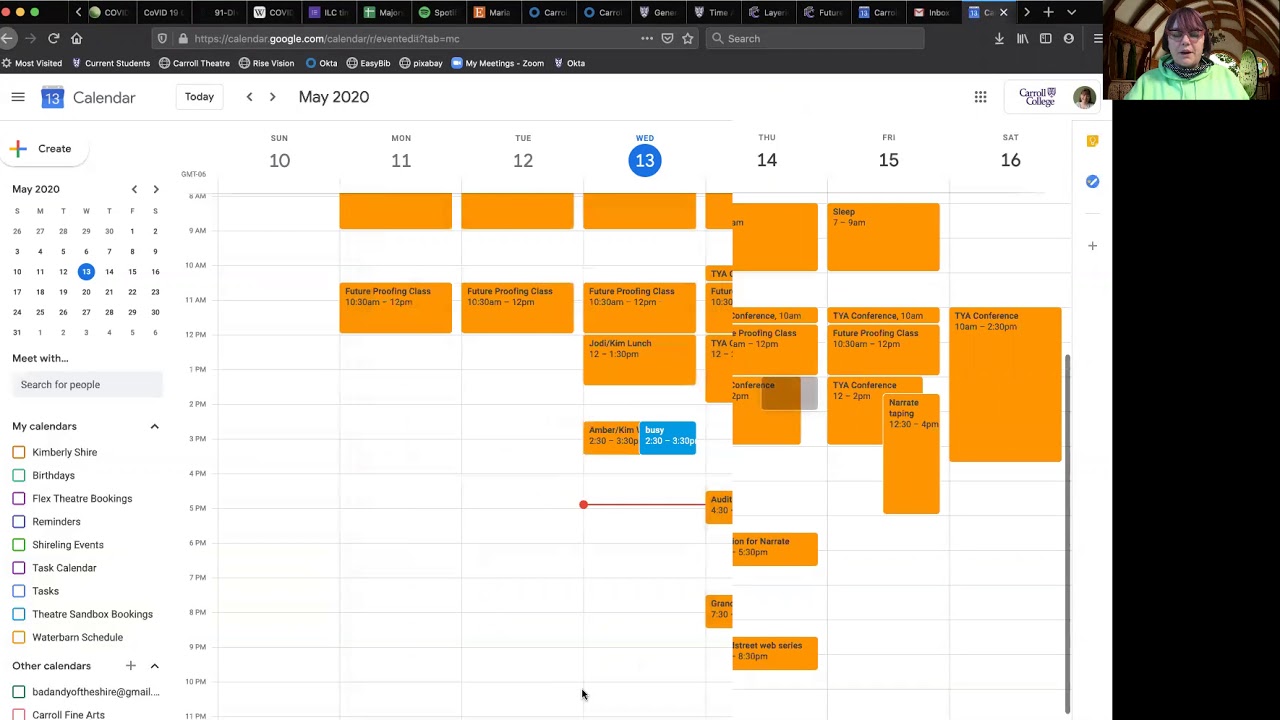The width and height of the screenshot is (1280, 720).
Task: Go to previous week arrow in header
Action: click(x=249, y=97)
